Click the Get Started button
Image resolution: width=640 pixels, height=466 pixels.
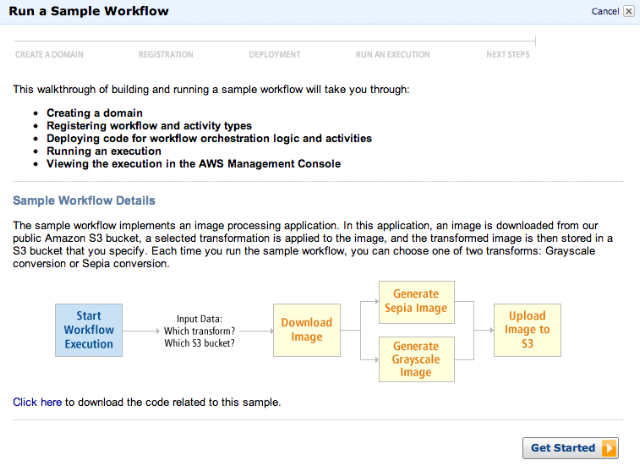(x=570, y=448)
